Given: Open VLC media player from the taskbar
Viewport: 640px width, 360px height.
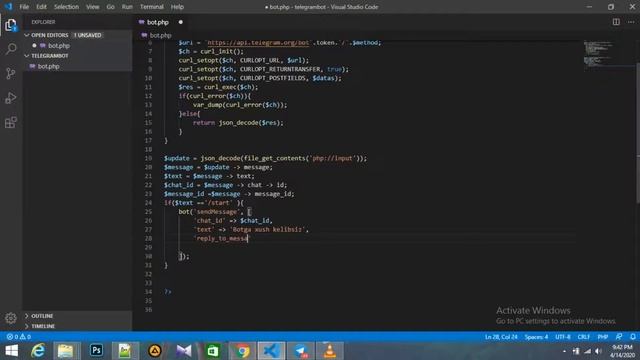Looking at the screenshot, I should [x=329, y=351].
